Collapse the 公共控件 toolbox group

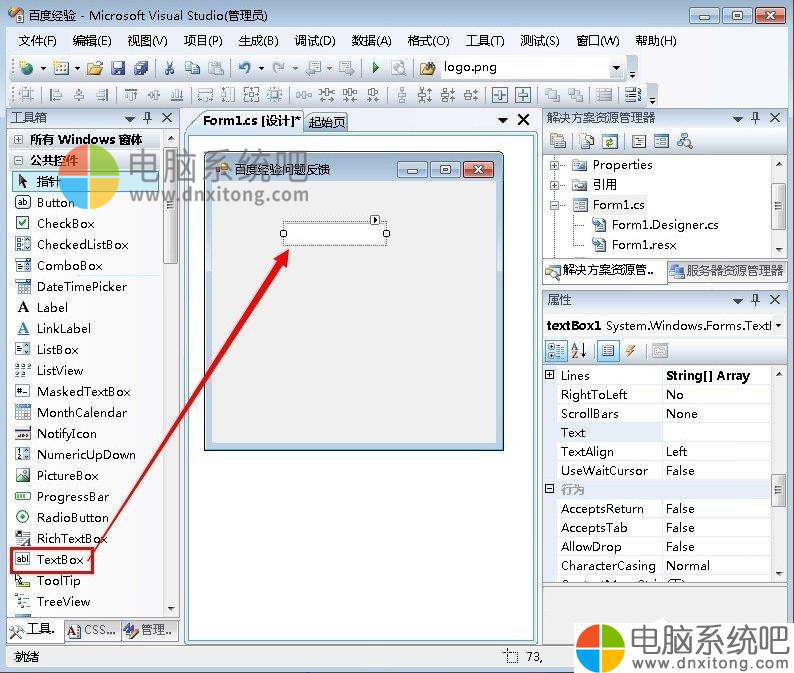point(18,161)
